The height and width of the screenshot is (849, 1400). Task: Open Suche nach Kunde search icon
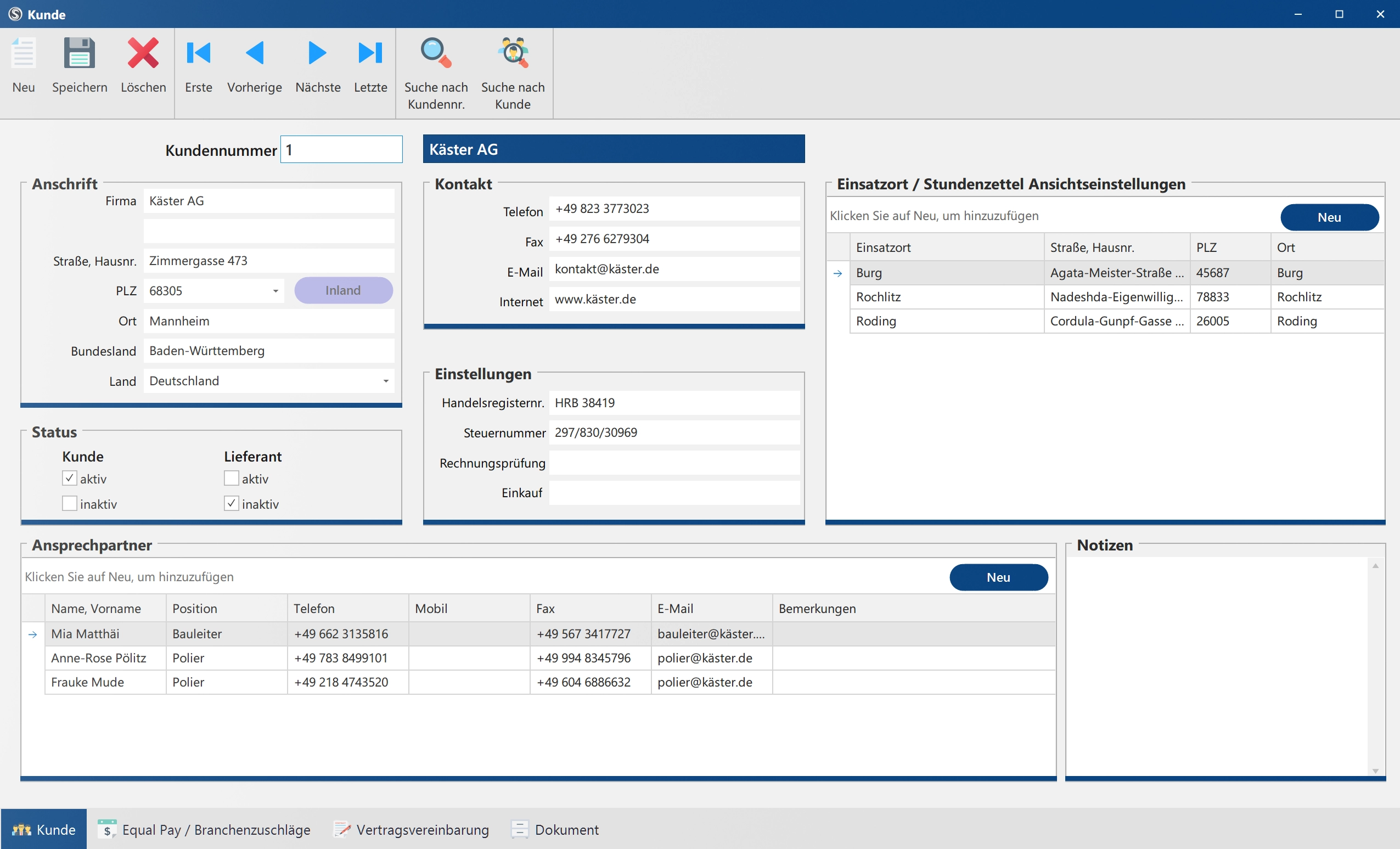(513, 53)
